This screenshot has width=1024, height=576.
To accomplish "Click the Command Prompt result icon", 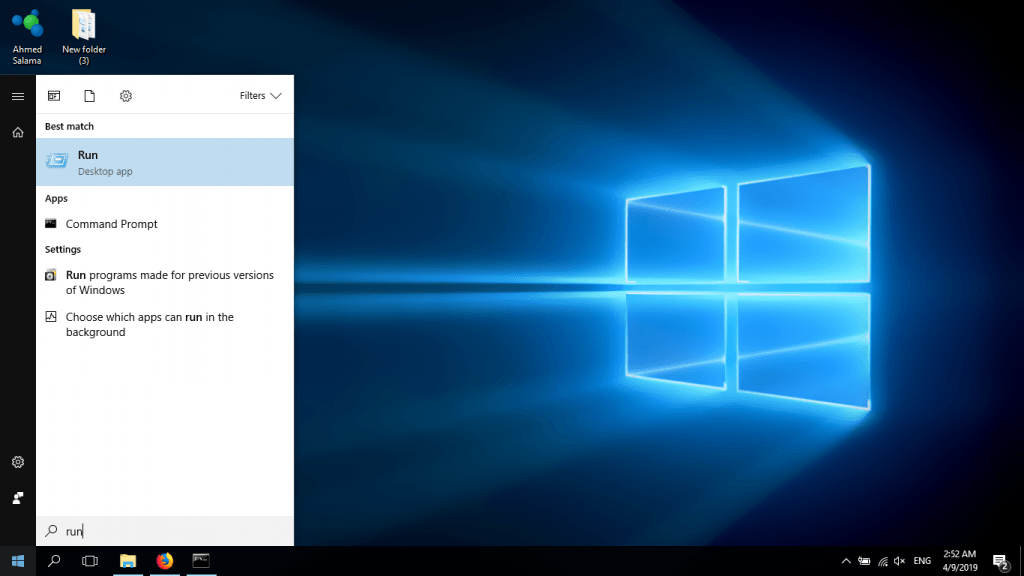I will 50,223.
